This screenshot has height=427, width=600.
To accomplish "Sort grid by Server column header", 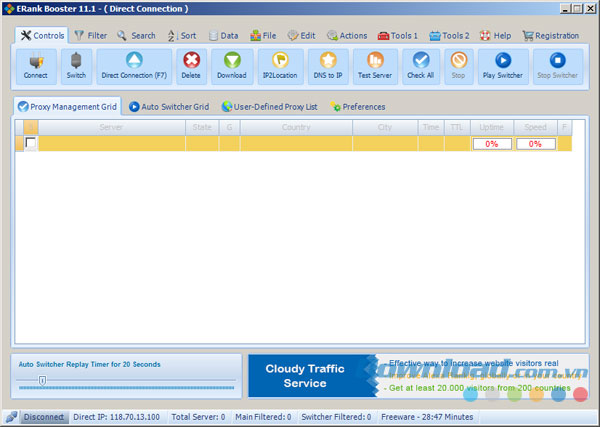I will tap(111, 127).
